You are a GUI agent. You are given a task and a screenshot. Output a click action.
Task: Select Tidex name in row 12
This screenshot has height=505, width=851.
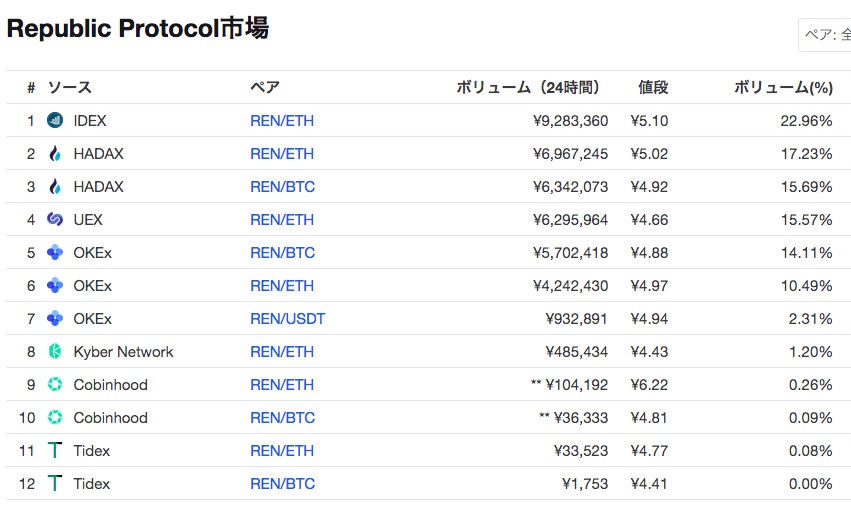pyautogui.click(x=92, y=484)
